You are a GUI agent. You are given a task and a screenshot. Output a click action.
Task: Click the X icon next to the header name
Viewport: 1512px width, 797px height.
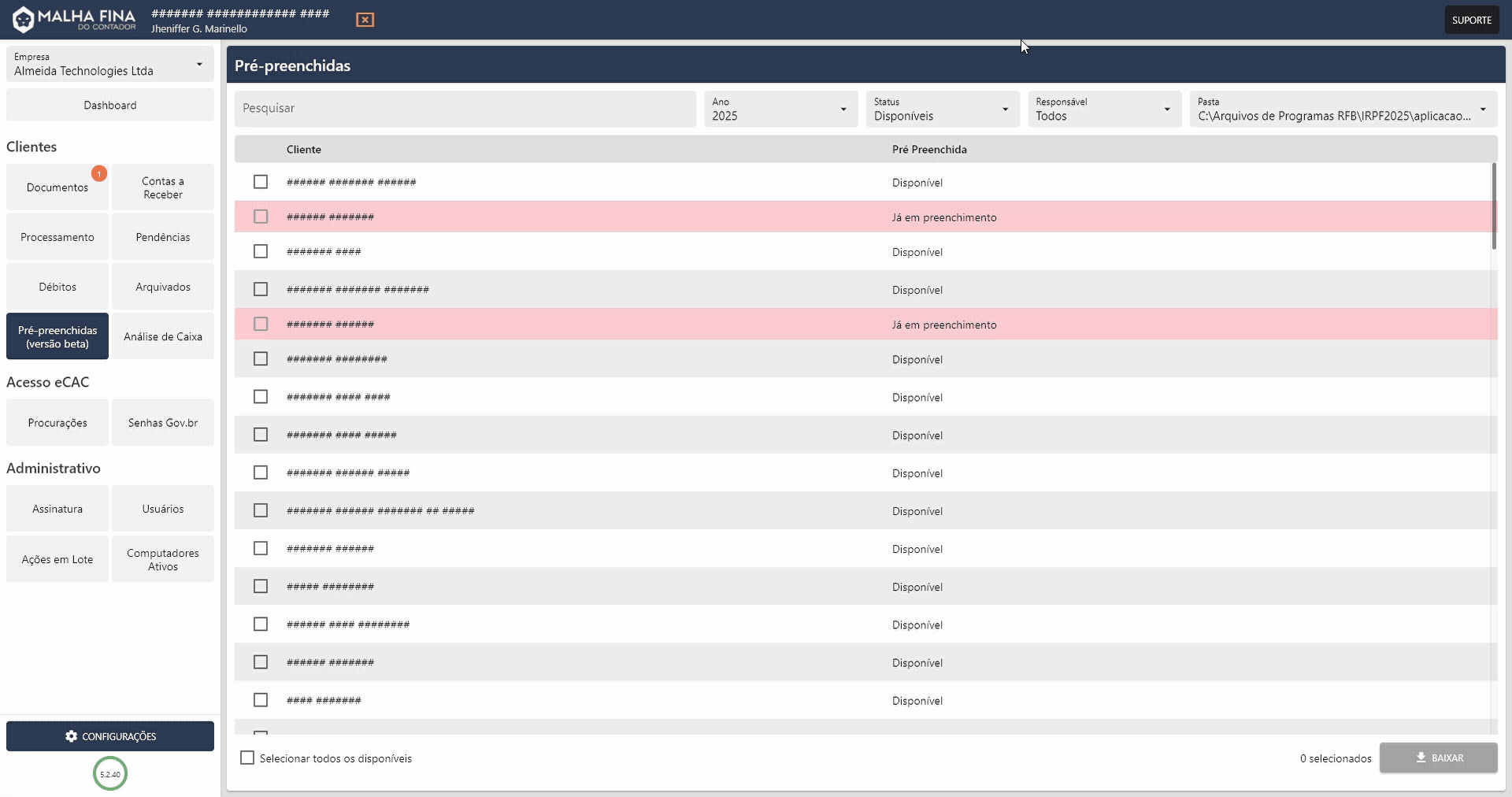click(x=365, y=20)
